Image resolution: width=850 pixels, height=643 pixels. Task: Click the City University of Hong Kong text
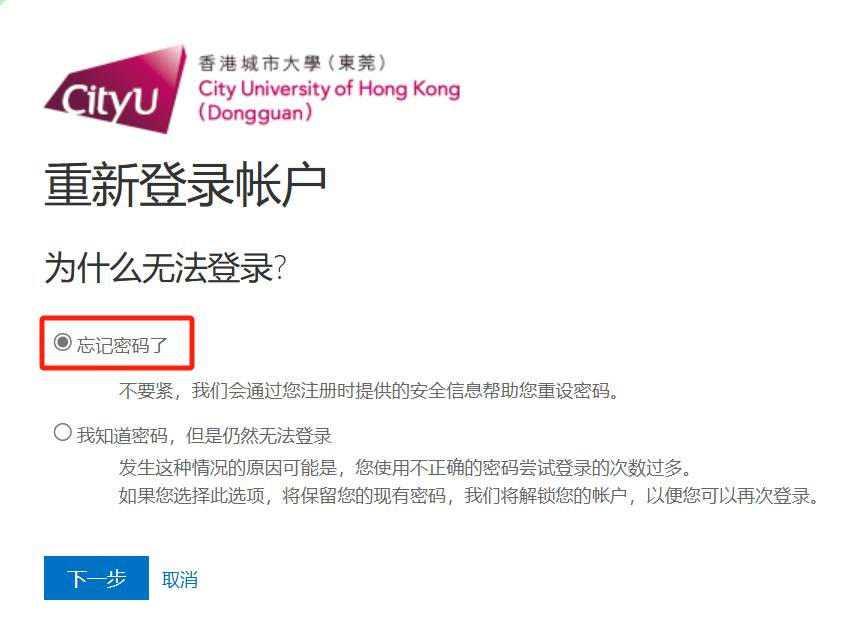click(329, 89)
